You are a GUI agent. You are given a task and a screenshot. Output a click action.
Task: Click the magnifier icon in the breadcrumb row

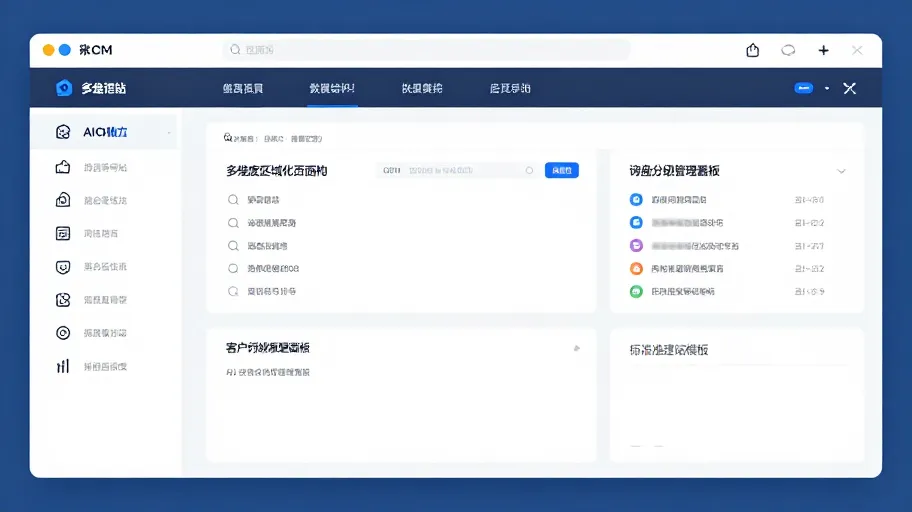(x=228, y=138)
